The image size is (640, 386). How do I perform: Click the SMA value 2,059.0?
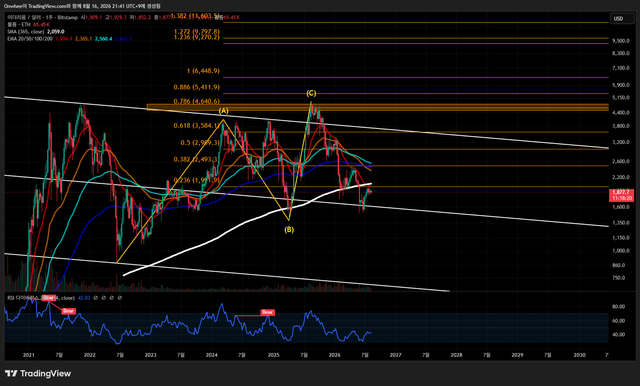pos(56,31)
